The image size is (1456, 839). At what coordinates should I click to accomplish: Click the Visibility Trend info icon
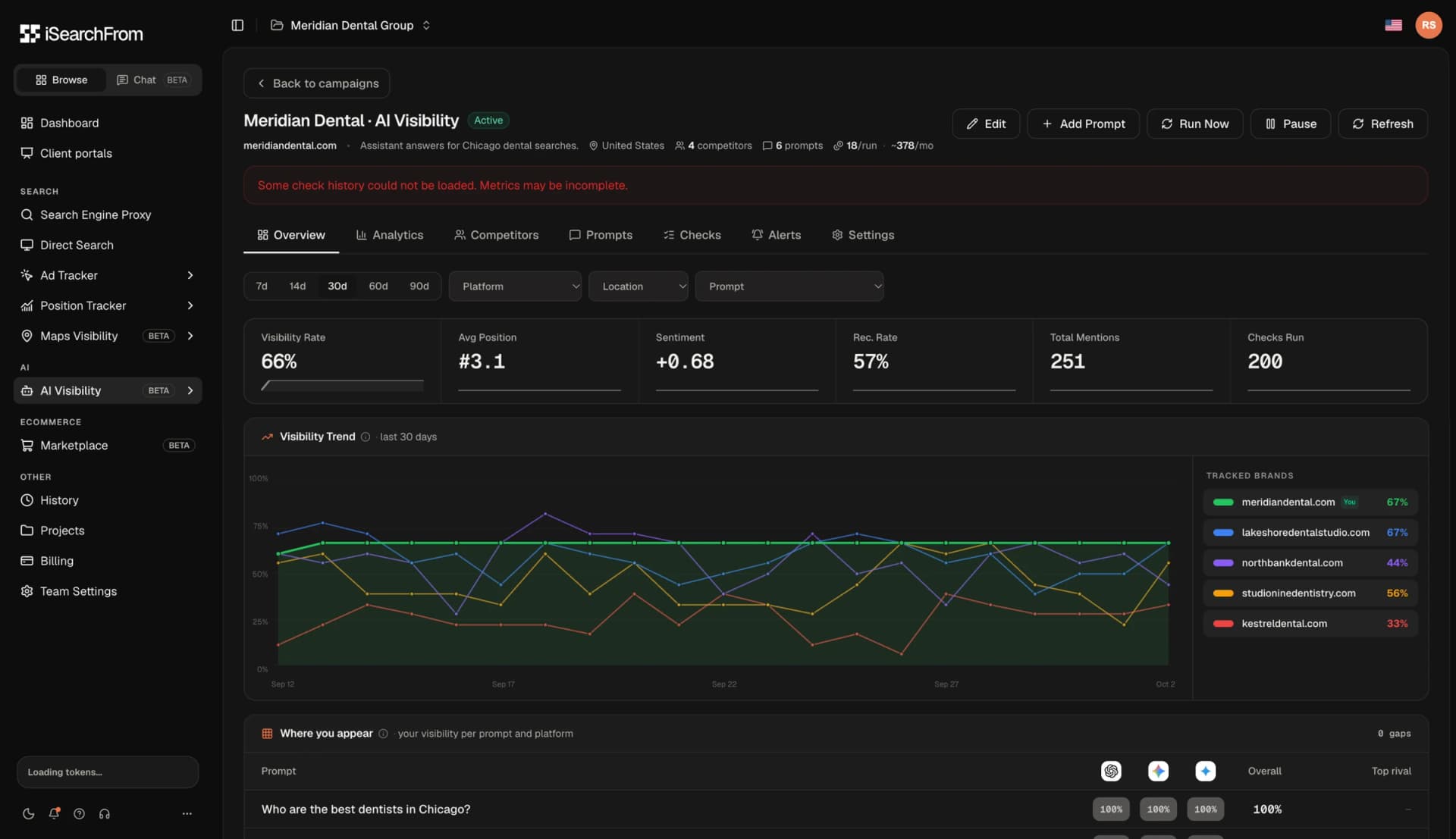click(x=366, y=437)
